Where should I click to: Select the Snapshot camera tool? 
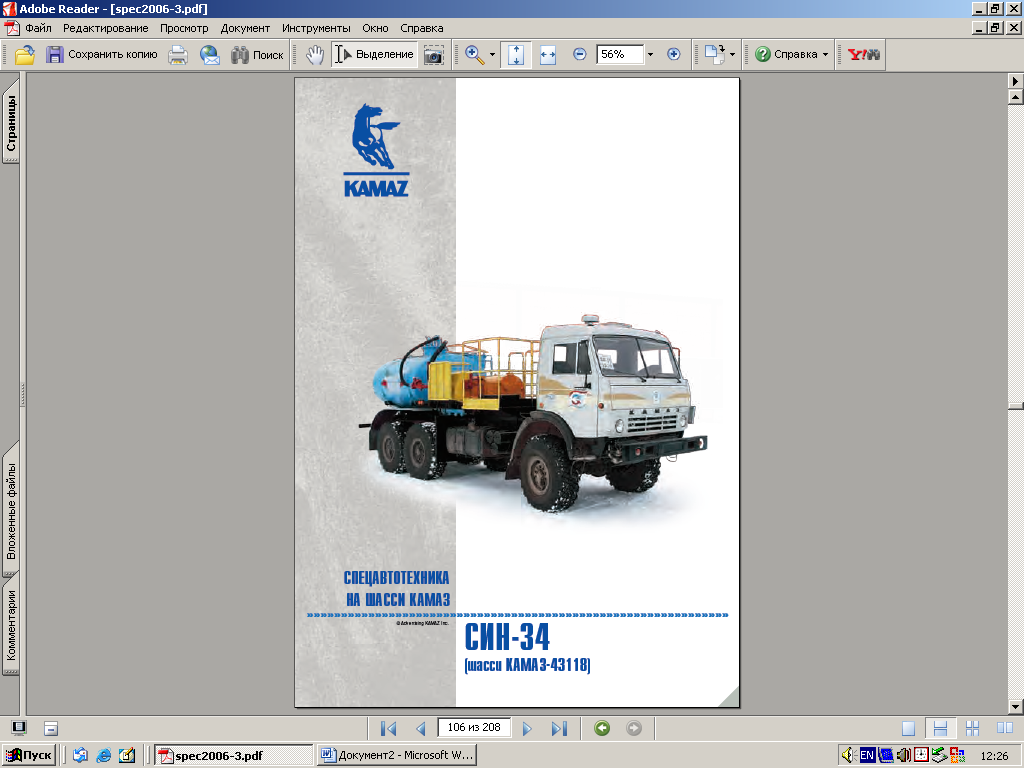pos(433,54)
